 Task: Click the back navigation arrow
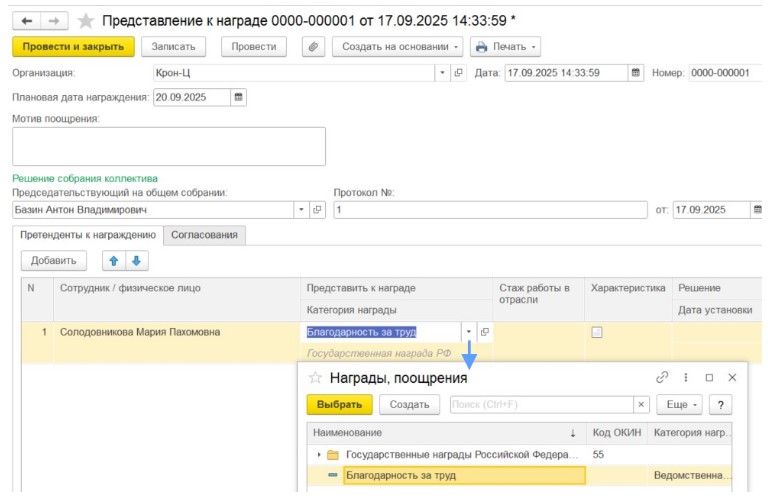26,20
